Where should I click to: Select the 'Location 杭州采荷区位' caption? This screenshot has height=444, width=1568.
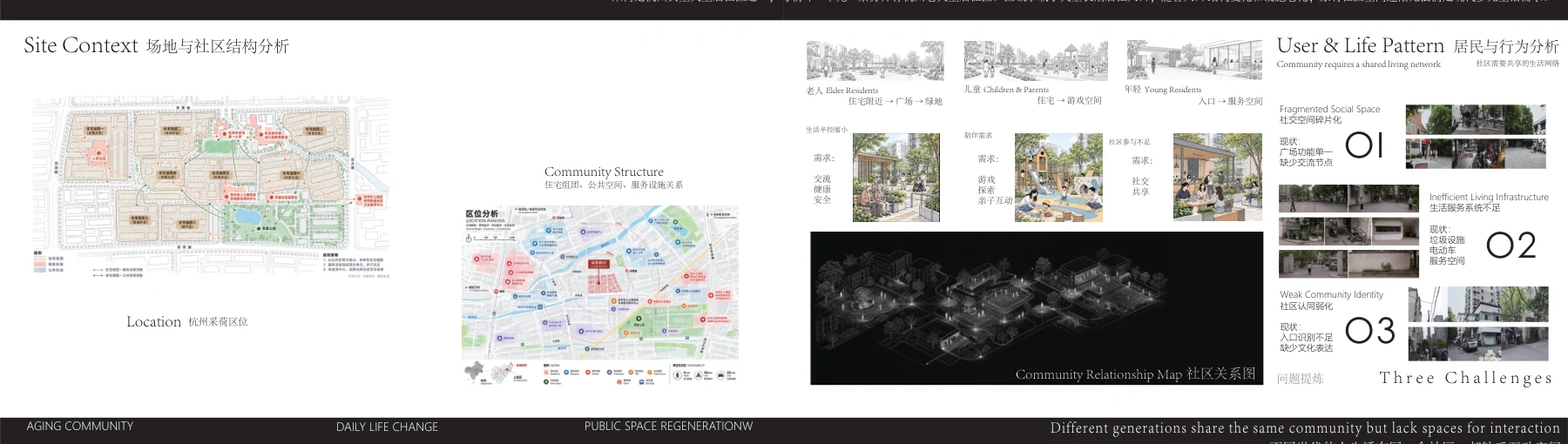point(187,322)
